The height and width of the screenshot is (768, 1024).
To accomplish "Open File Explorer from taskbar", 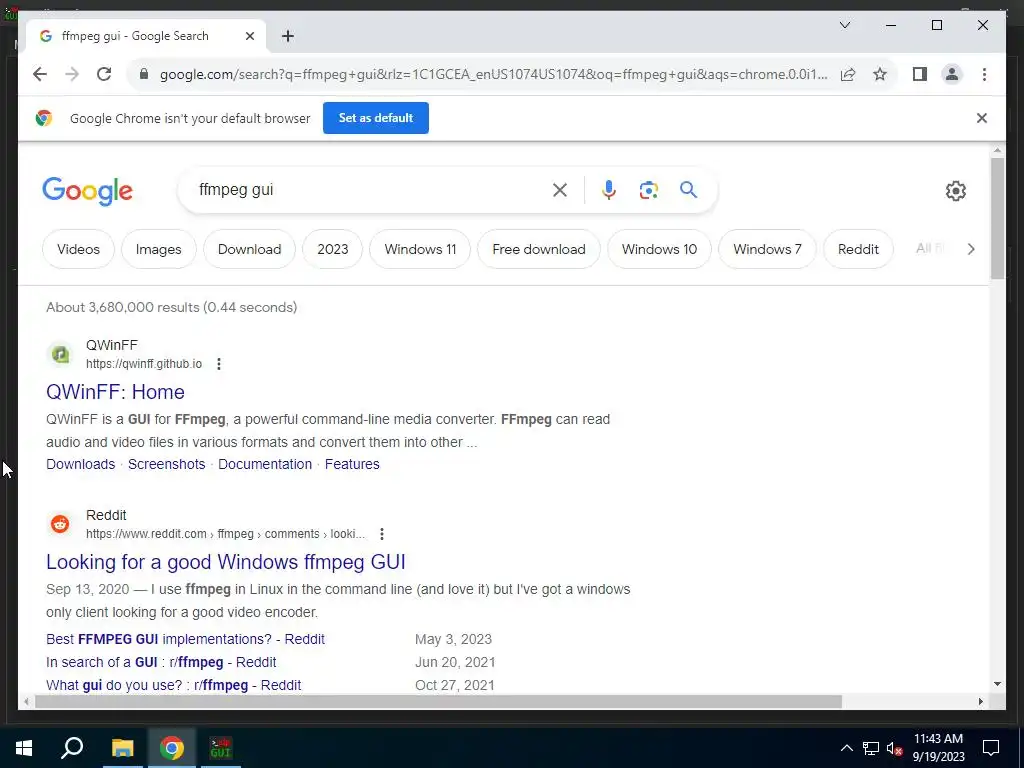I will (122, 748).
